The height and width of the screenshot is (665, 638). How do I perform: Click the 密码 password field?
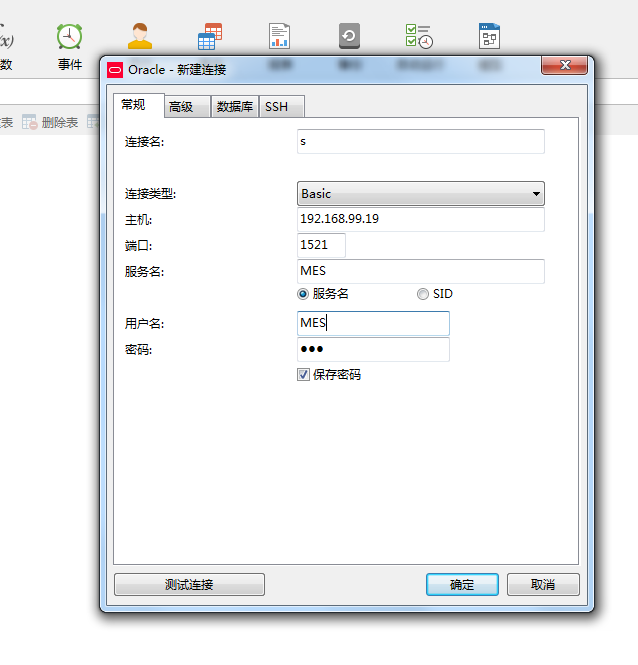[373, 349]
